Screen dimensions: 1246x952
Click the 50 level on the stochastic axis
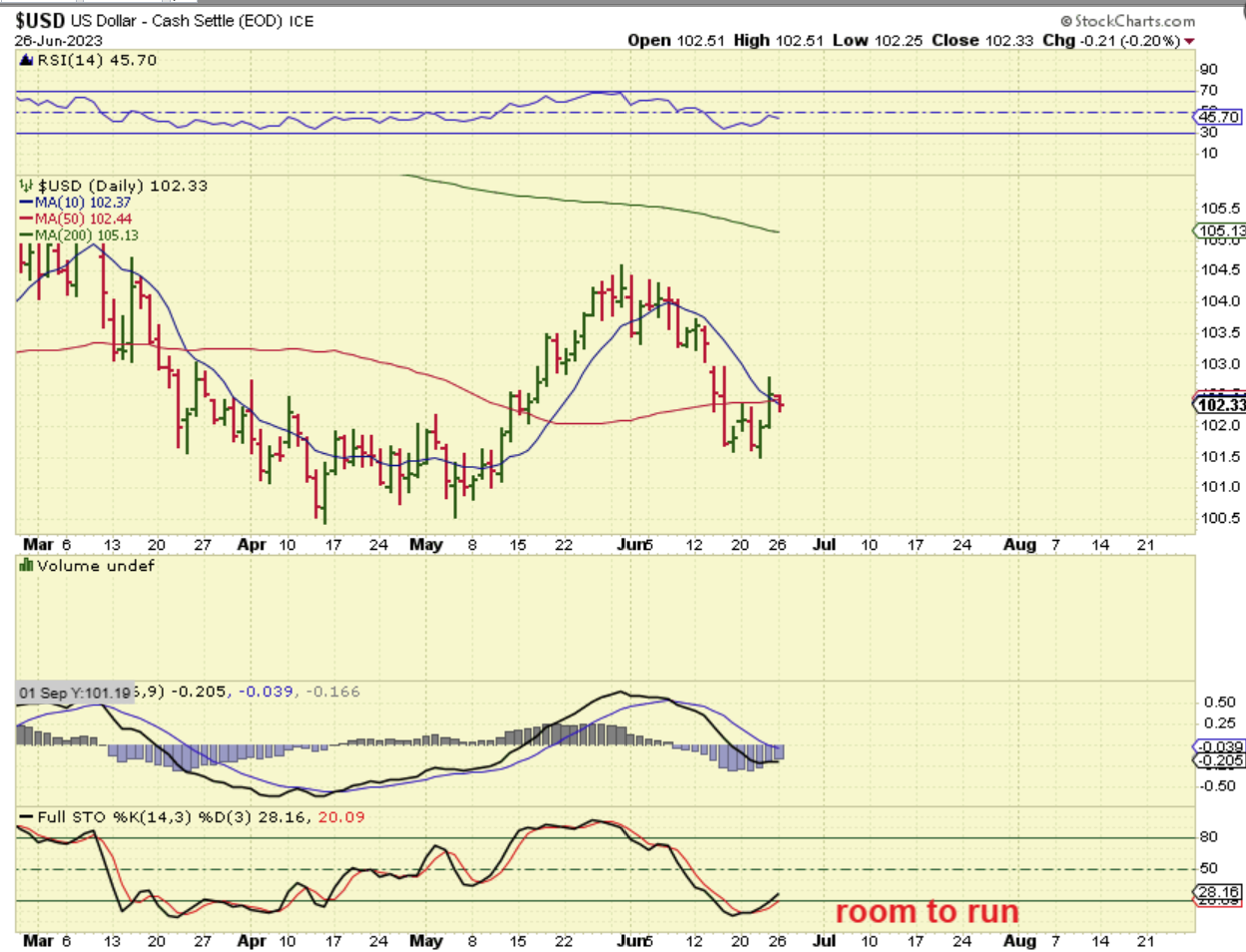click(1209, 869)
